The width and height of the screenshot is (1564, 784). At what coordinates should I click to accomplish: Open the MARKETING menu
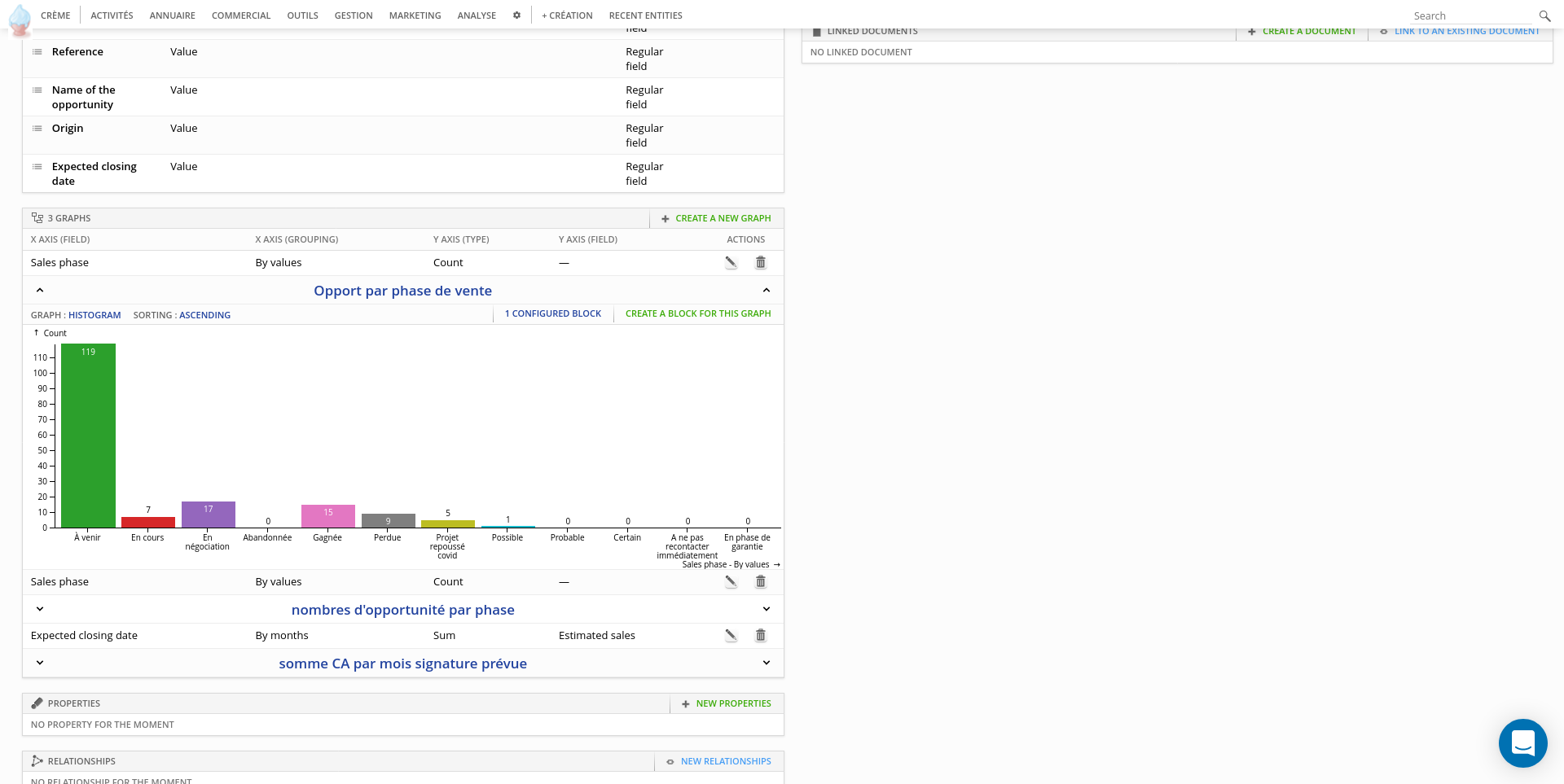point(415,15)
